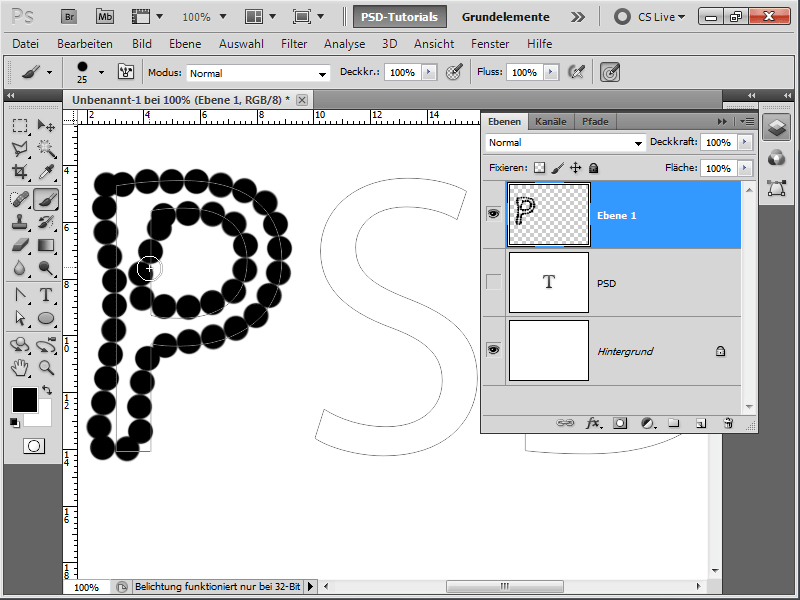Select the Pen tool
The width and height of the screenshot is (800, 600).
[20, 295]
